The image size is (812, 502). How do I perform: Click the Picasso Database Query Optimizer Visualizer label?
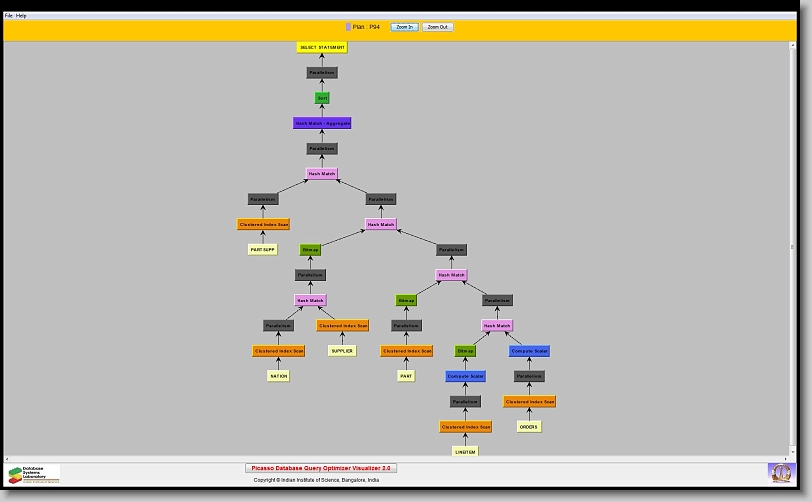tap(321, 468)
